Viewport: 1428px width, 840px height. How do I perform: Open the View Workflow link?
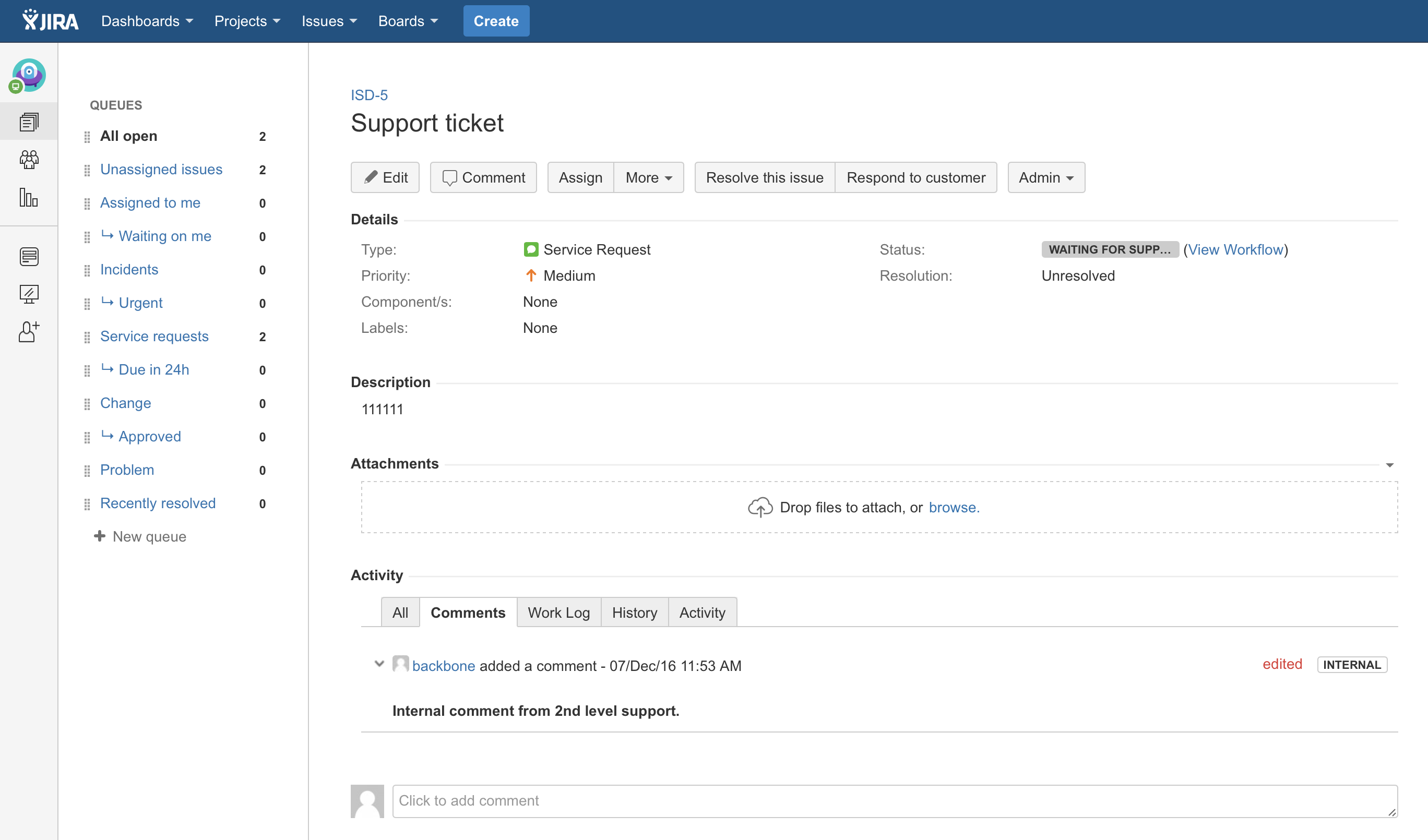(1236, 249)
